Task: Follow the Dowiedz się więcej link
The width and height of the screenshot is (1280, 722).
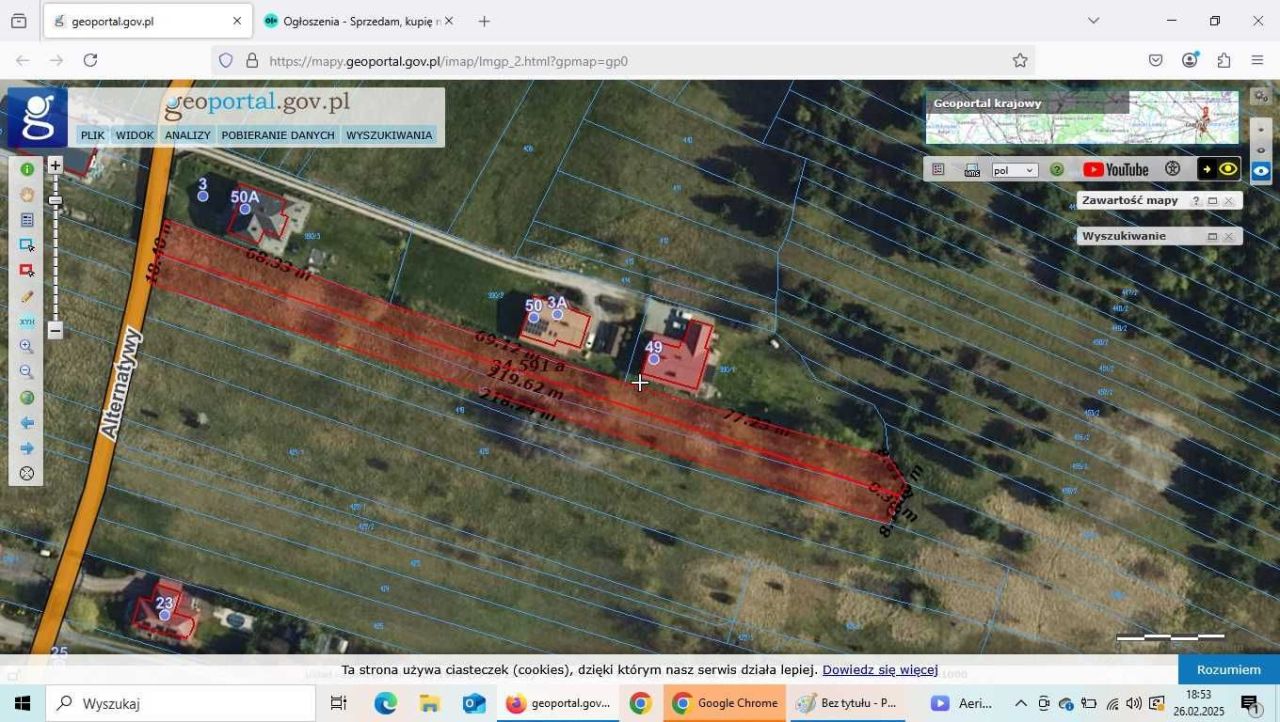Action: [x=880, y=670]
